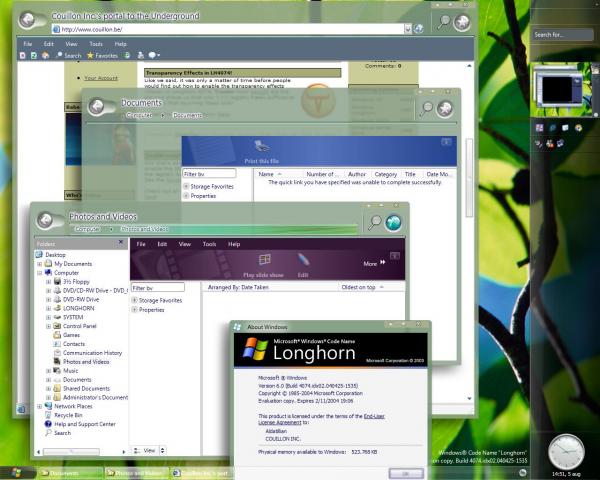600x480 pixels.
Task: Open File menu in Photos and Videos
Action: click(x=141, y=244)
